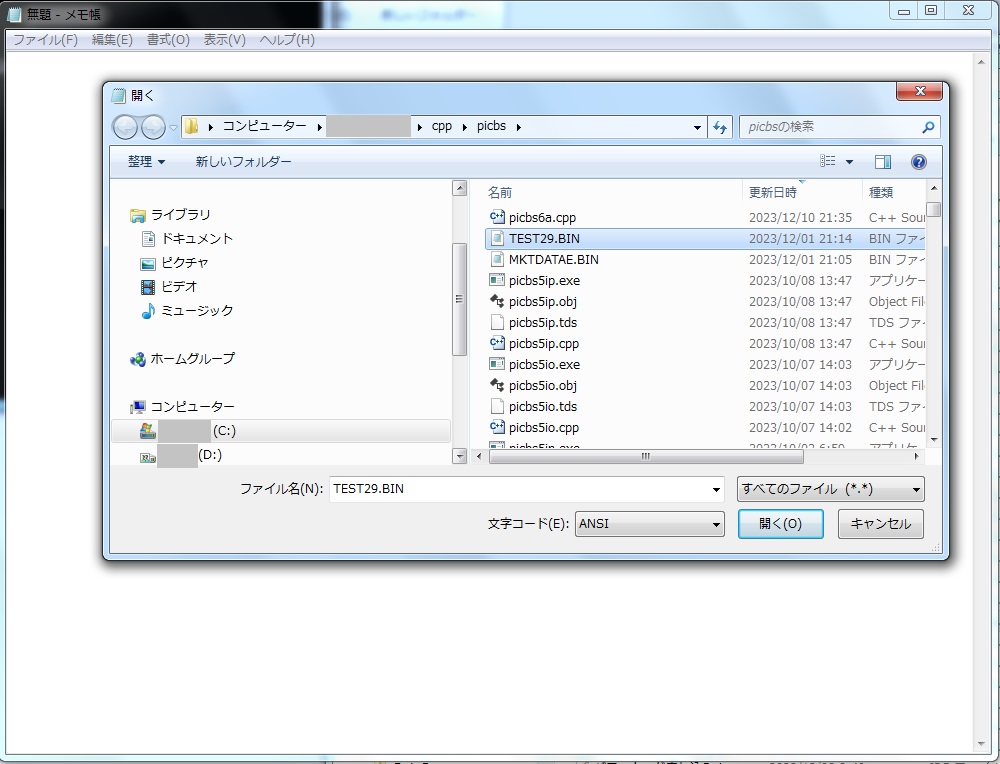Click the ライブラリ library icon
The image size is (1000, 764).
click(x=137, y=216)
